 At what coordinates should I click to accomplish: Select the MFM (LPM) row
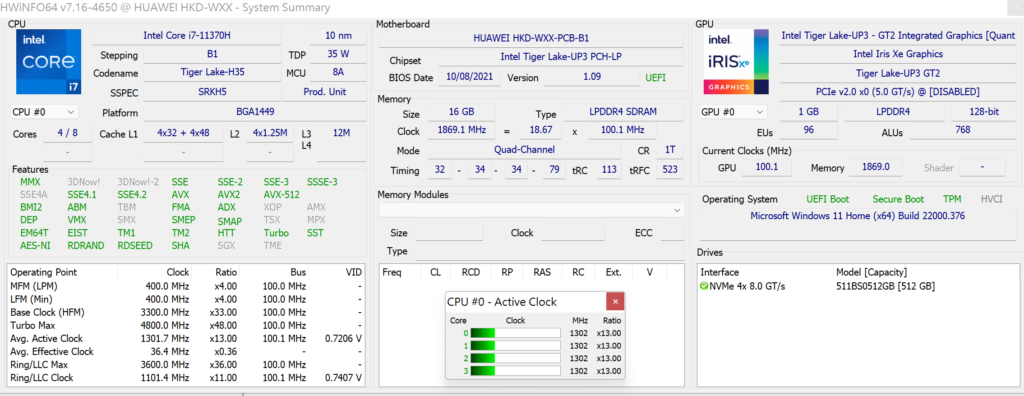[x=186, y=286]
